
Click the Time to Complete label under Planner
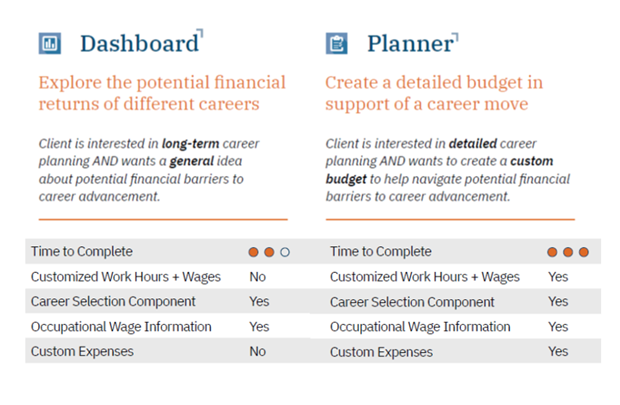point(381,252)
